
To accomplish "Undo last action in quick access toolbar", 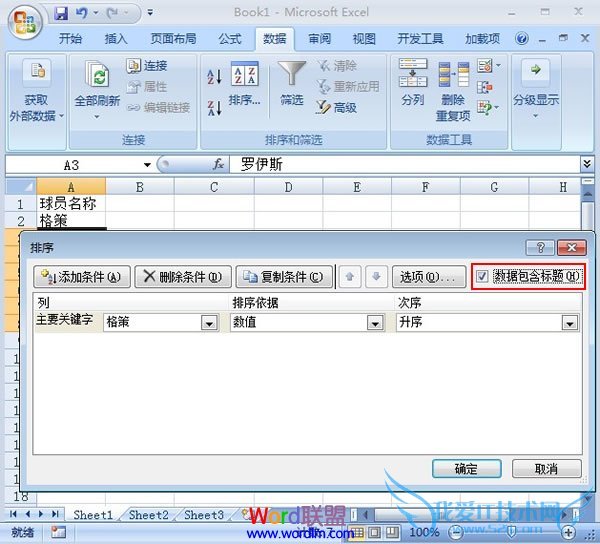I will click(x=81, y=13).
